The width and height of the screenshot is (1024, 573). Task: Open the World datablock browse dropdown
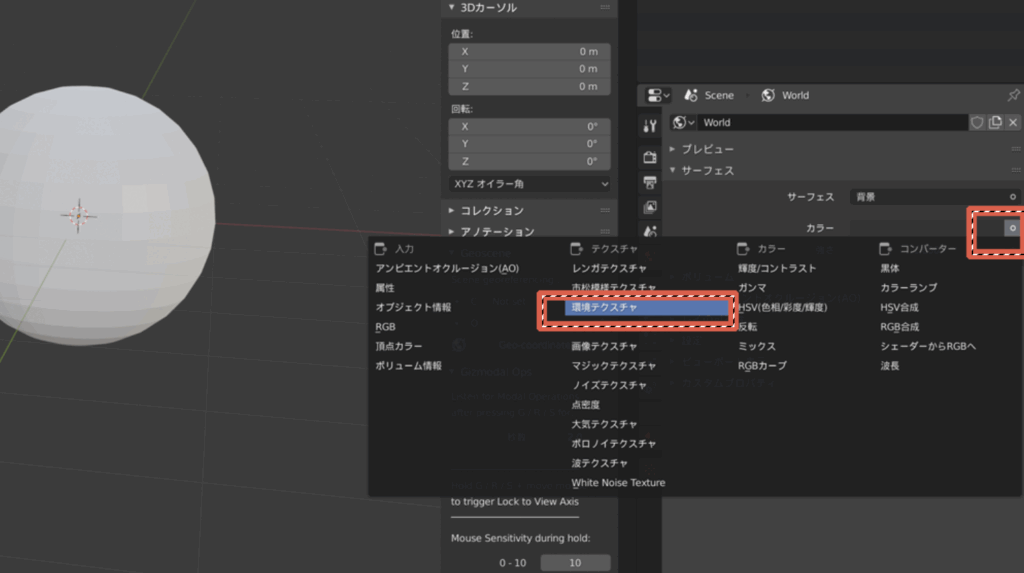point(684,123)
